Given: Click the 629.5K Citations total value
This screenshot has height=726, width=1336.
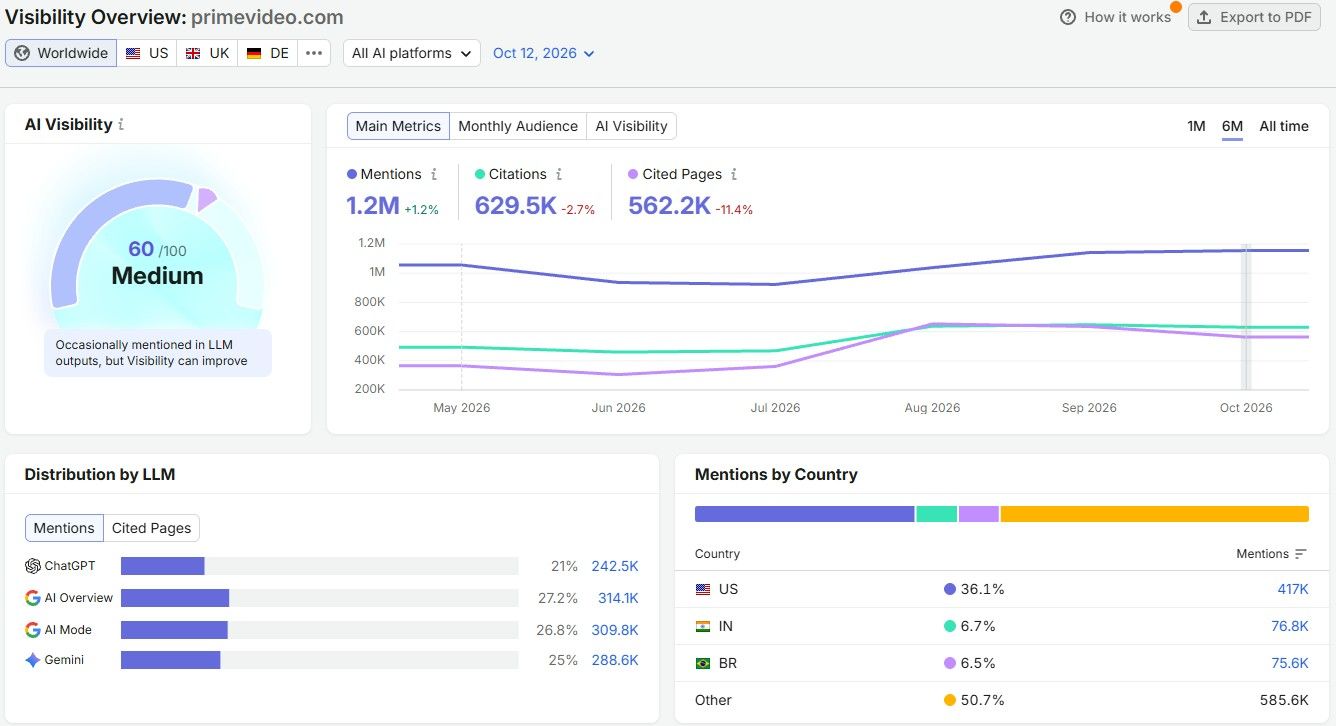Looking at the screenshot, I should tap(515, 206).
